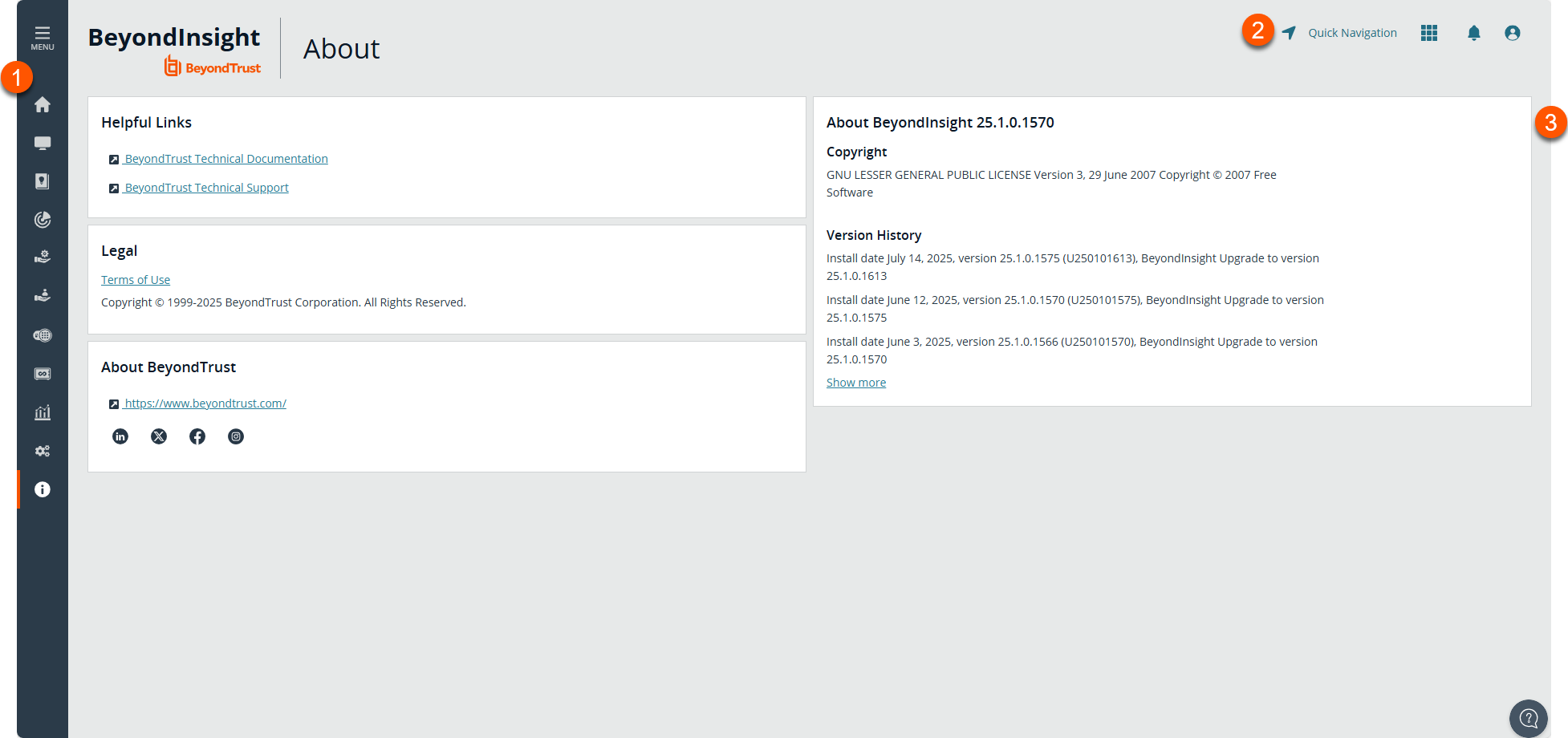1568x738 pixels.
Task: Select the About info icon in sidebar
Action: tap(43, 489)
